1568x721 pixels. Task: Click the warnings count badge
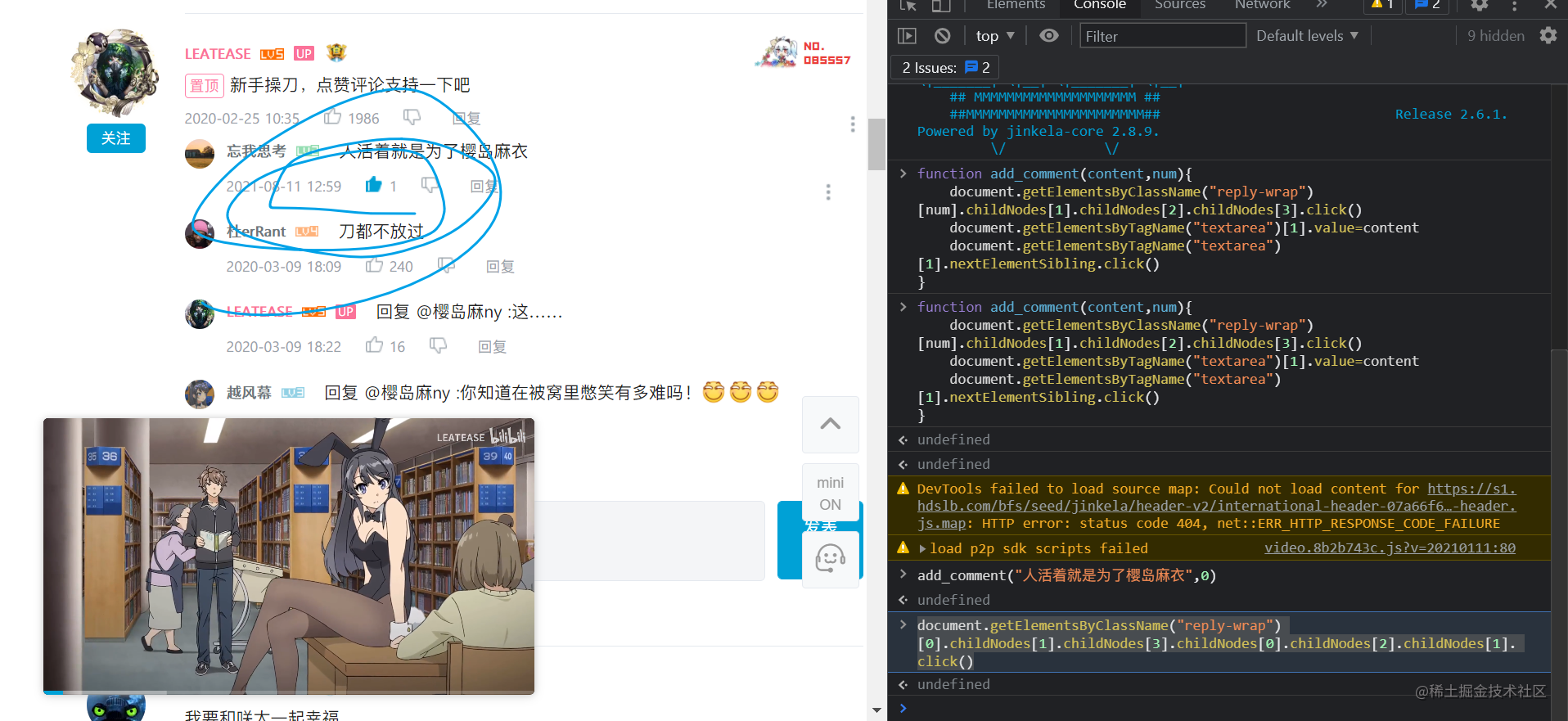pos(1382,5)
